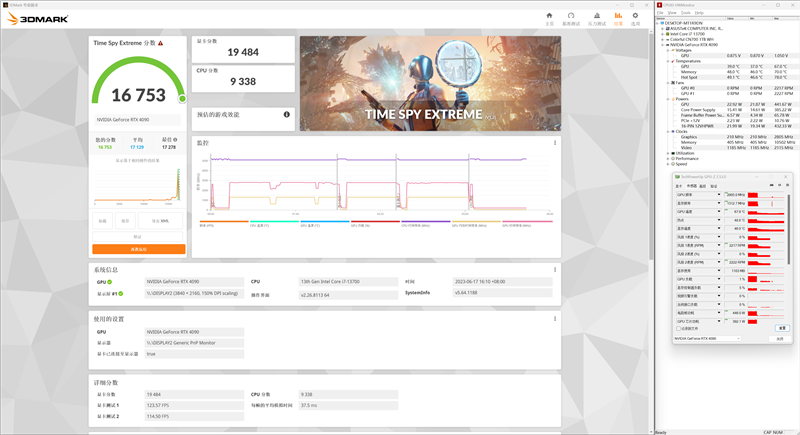800x435 pixels.
Task: Open the Stress Test (压力测试) icon
Action: click(596, 18)
